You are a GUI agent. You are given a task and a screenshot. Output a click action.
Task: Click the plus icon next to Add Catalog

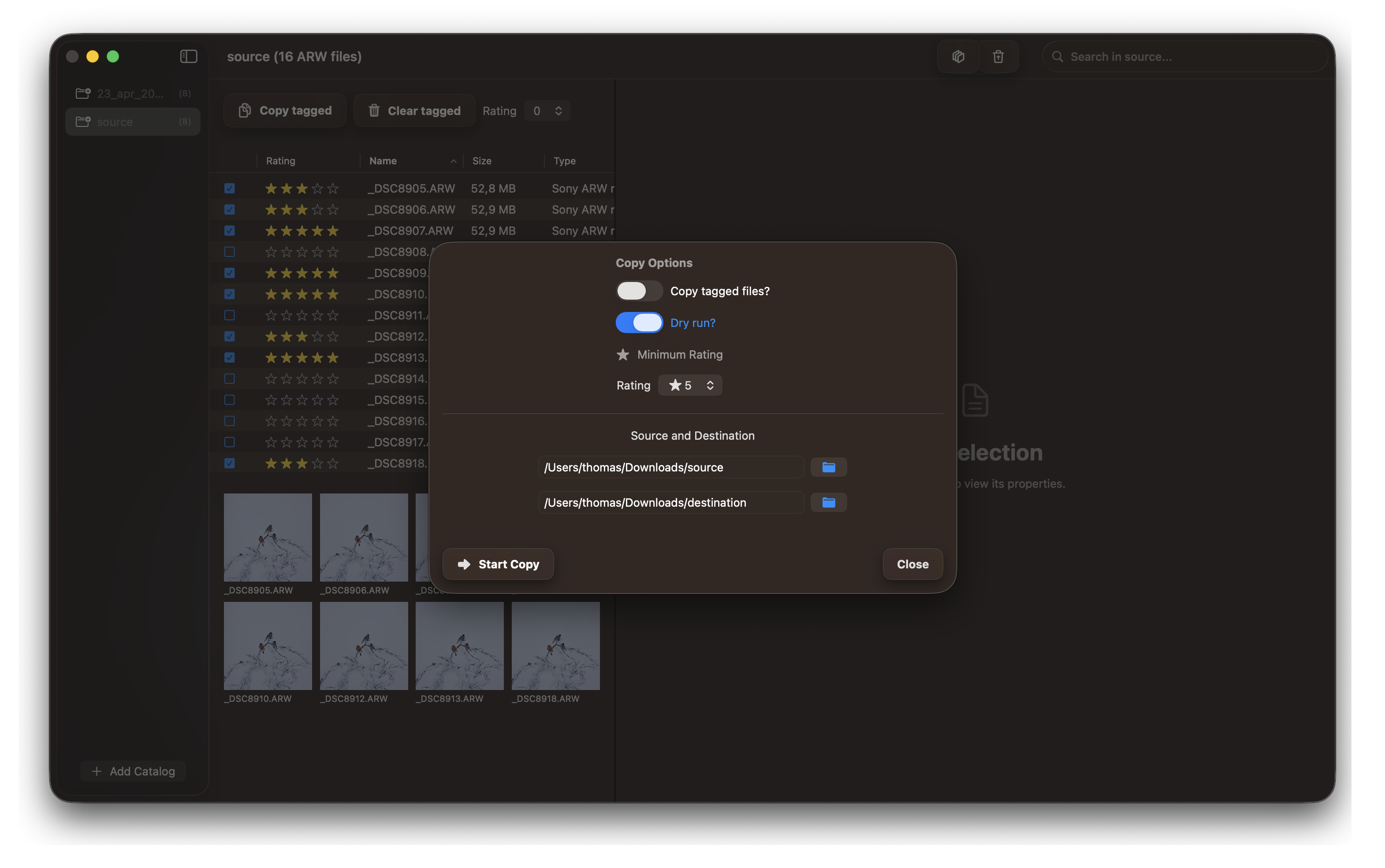(x=97, y=771)
